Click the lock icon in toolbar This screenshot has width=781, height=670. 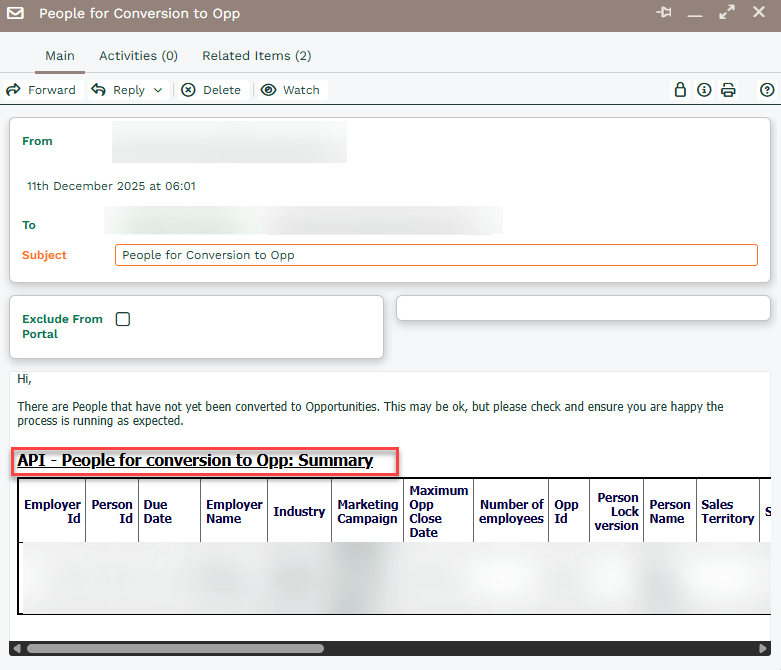680,90
